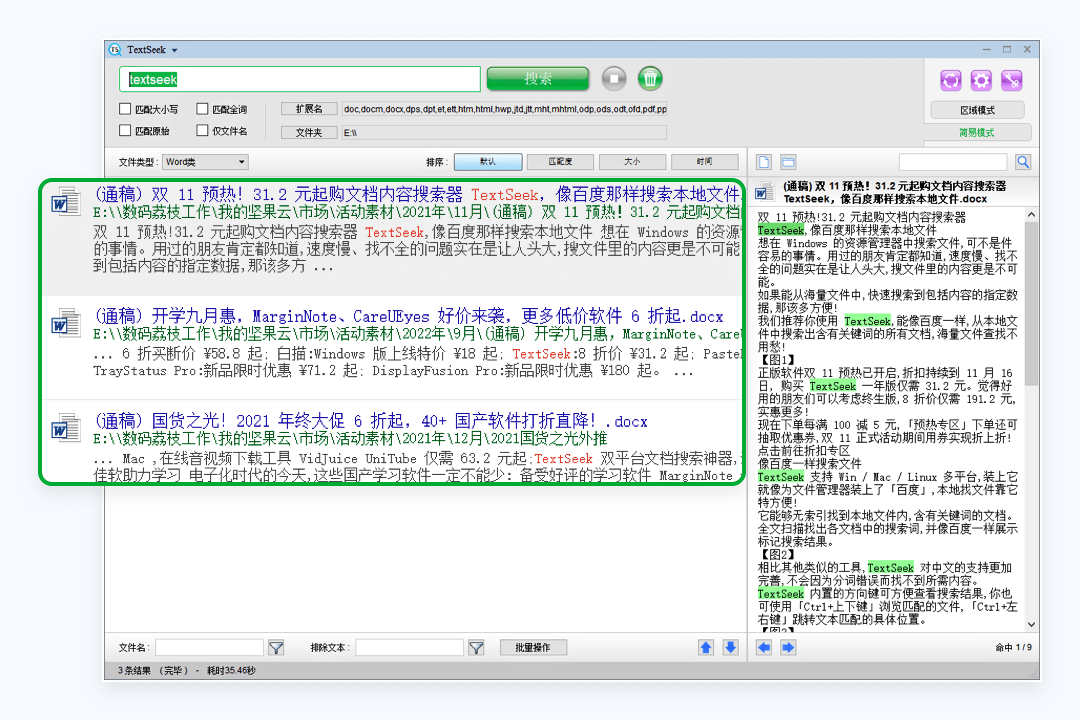Enable the 匹配全词 checkbox
Image resolution: width=1080 pixels, height=720 pixels.
click(x=202, y=109)
